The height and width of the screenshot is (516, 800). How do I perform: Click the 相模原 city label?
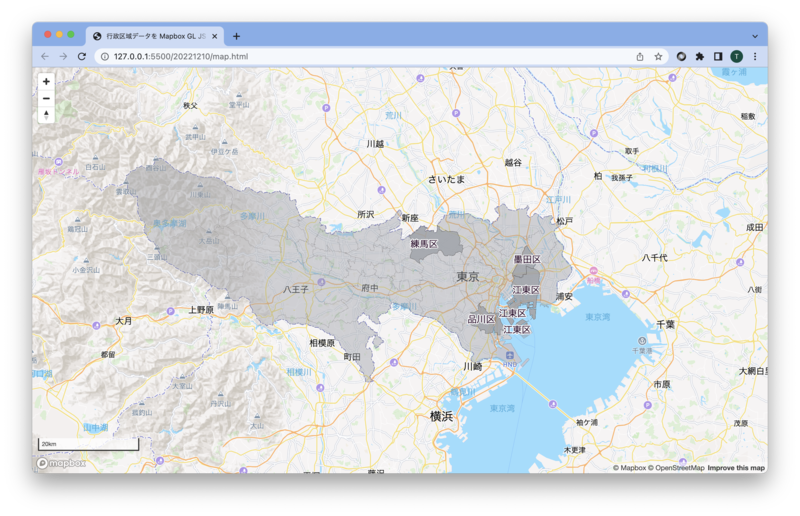322,343
